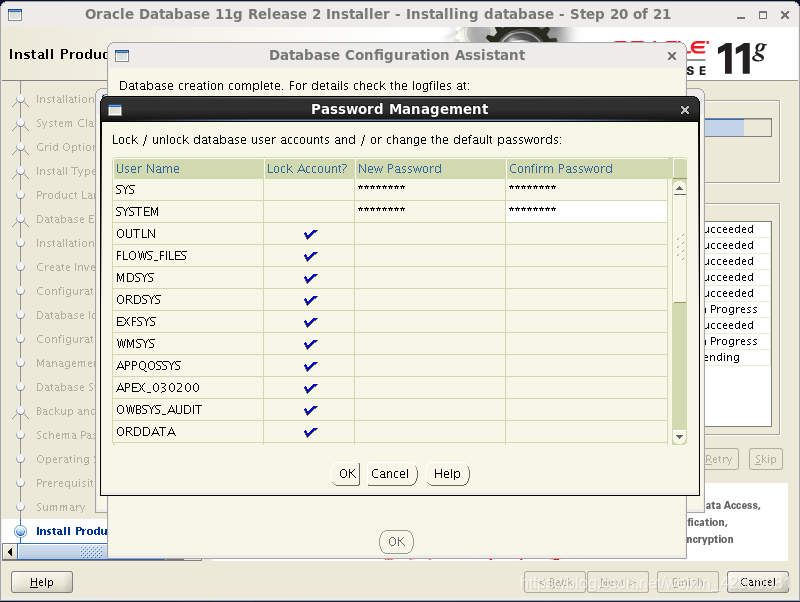
Task: Toggle lock account for APPQOSSYS
Action: (310, 366)
